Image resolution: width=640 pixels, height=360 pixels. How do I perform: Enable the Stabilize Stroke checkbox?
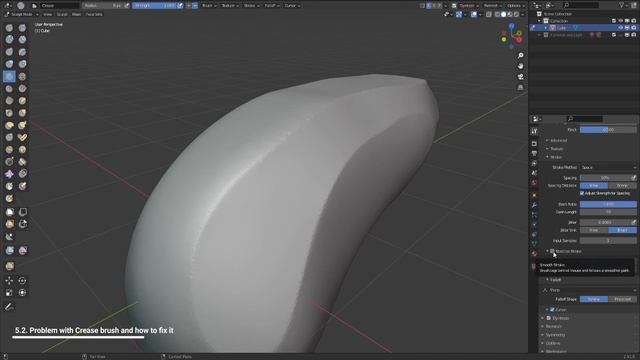point(552,251)
